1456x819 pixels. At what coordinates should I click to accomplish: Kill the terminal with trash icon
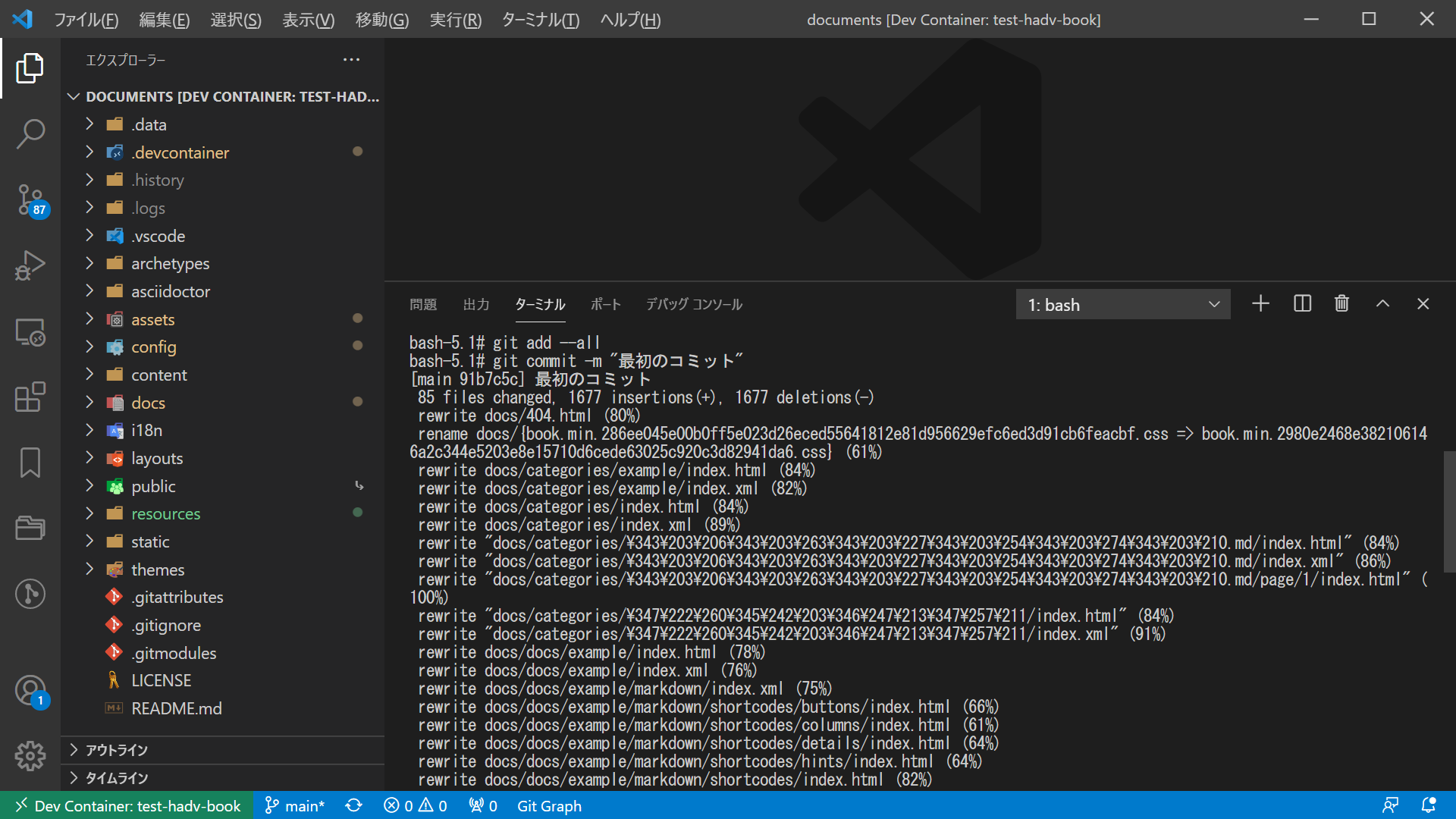coord(1341,304)
